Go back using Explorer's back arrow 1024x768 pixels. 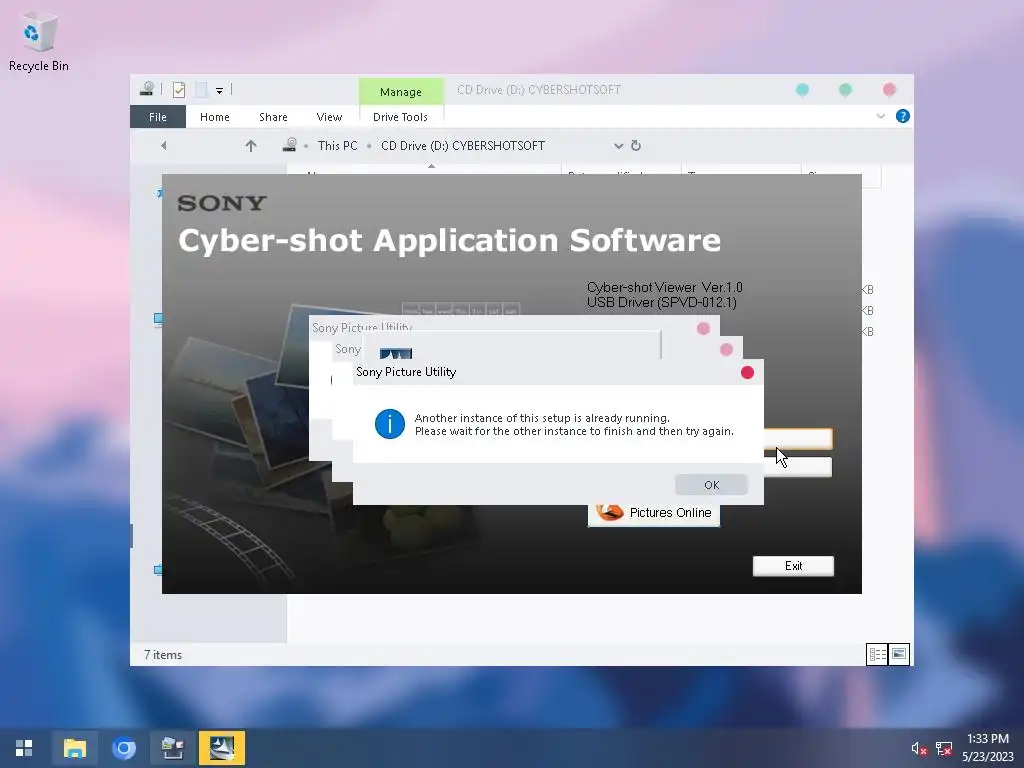point(164,146)
